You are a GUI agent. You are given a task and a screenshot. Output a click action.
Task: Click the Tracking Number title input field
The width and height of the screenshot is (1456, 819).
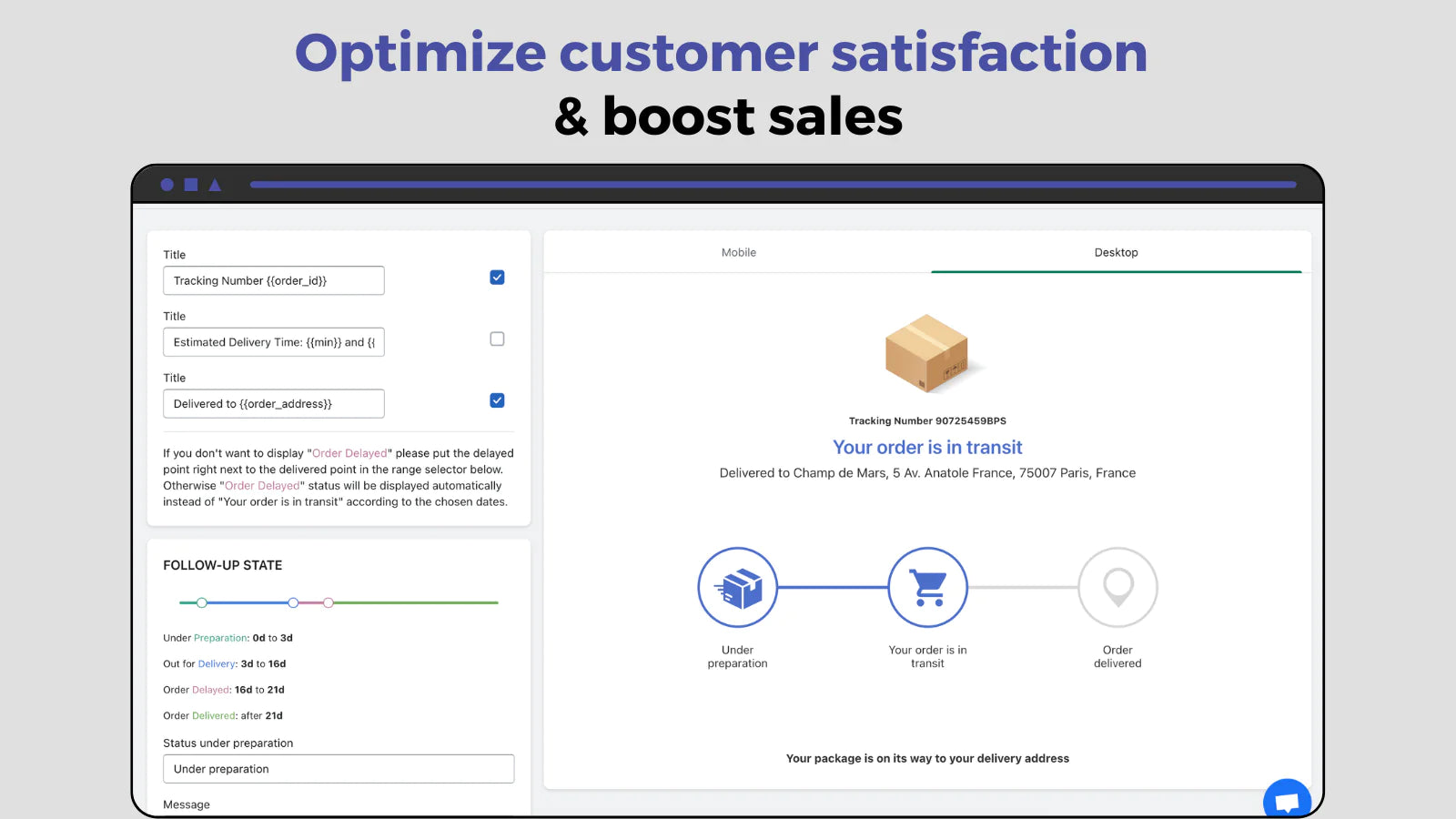[x=273, y=280]
